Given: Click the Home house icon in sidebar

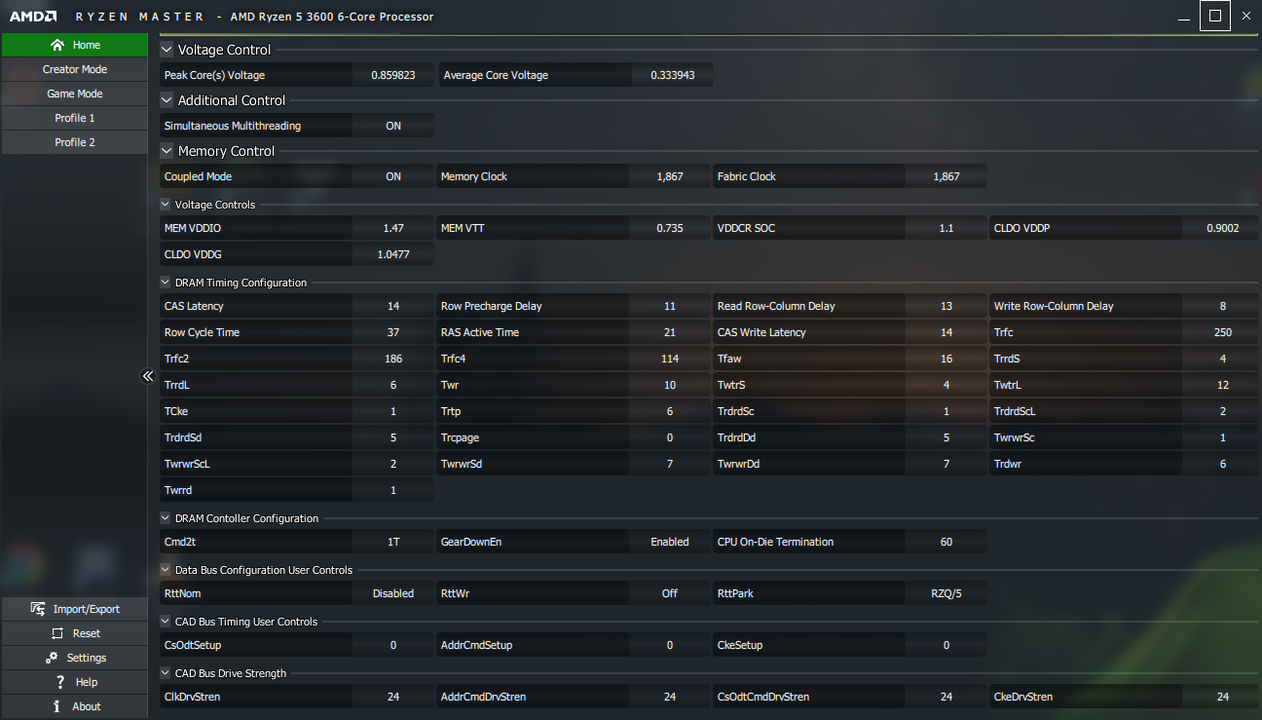Looking at the screenshot, I should (57, 45).
